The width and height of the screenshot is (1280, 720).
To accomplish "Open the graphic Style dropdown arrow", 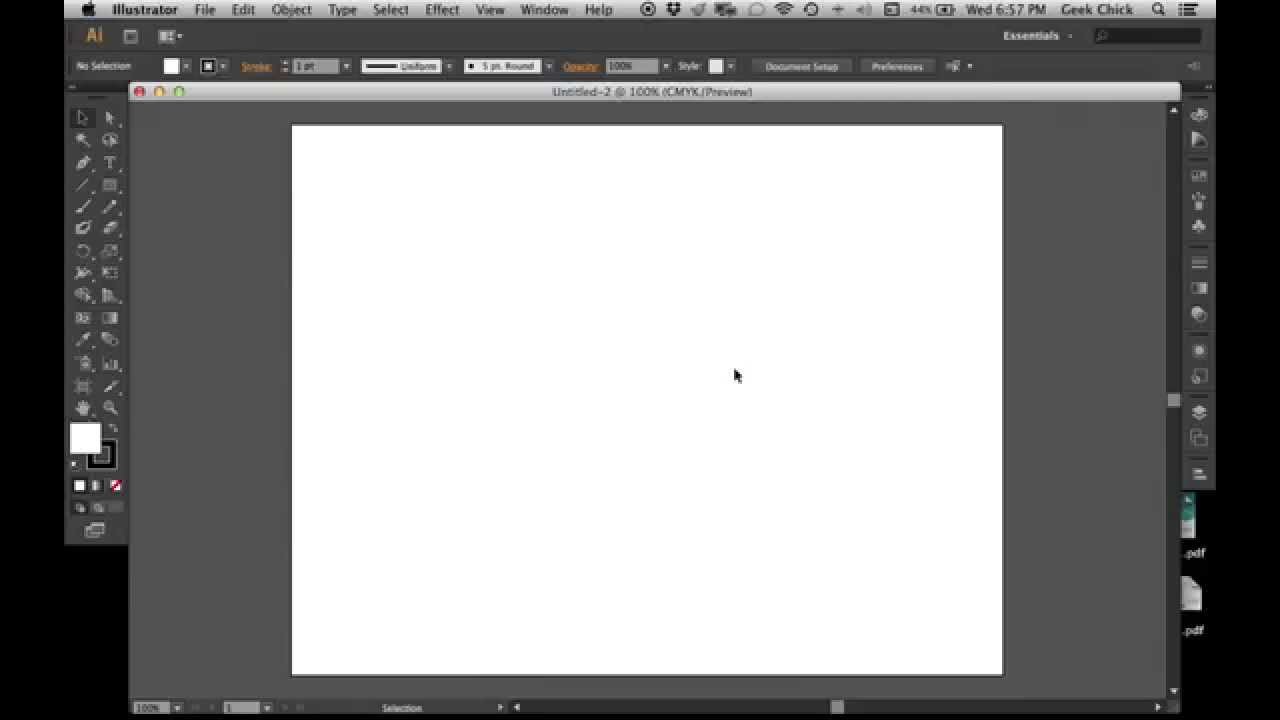I will point(731,66).
